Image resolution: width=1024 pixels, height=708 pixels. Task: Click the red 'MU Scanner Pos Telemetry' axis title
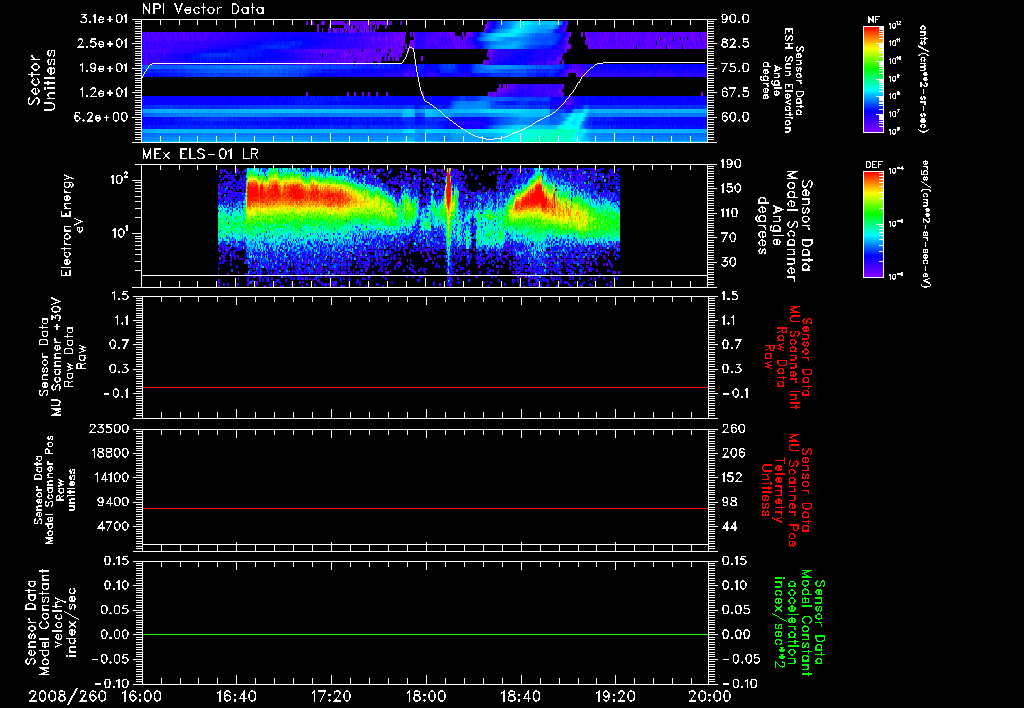(x=786, y=490)
